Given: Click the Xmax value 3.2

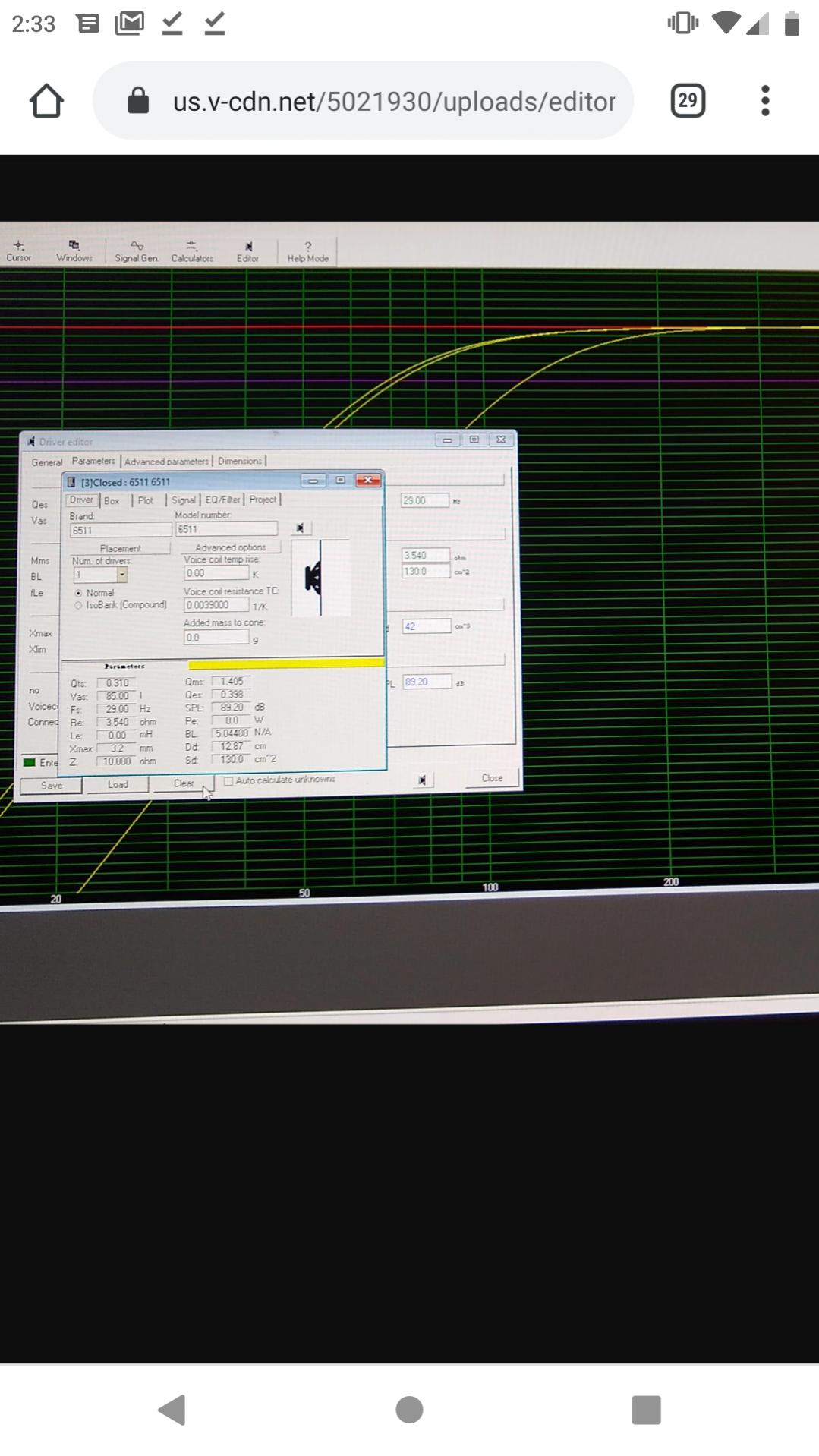Looking at the screenshot, I should 116,748.
